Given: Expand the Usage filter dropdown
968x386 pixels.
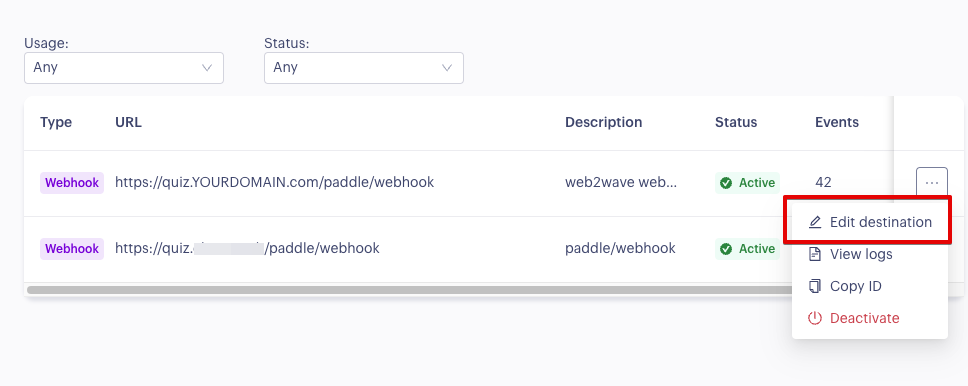Looking at the screenshot, I should tap(123, 68).
